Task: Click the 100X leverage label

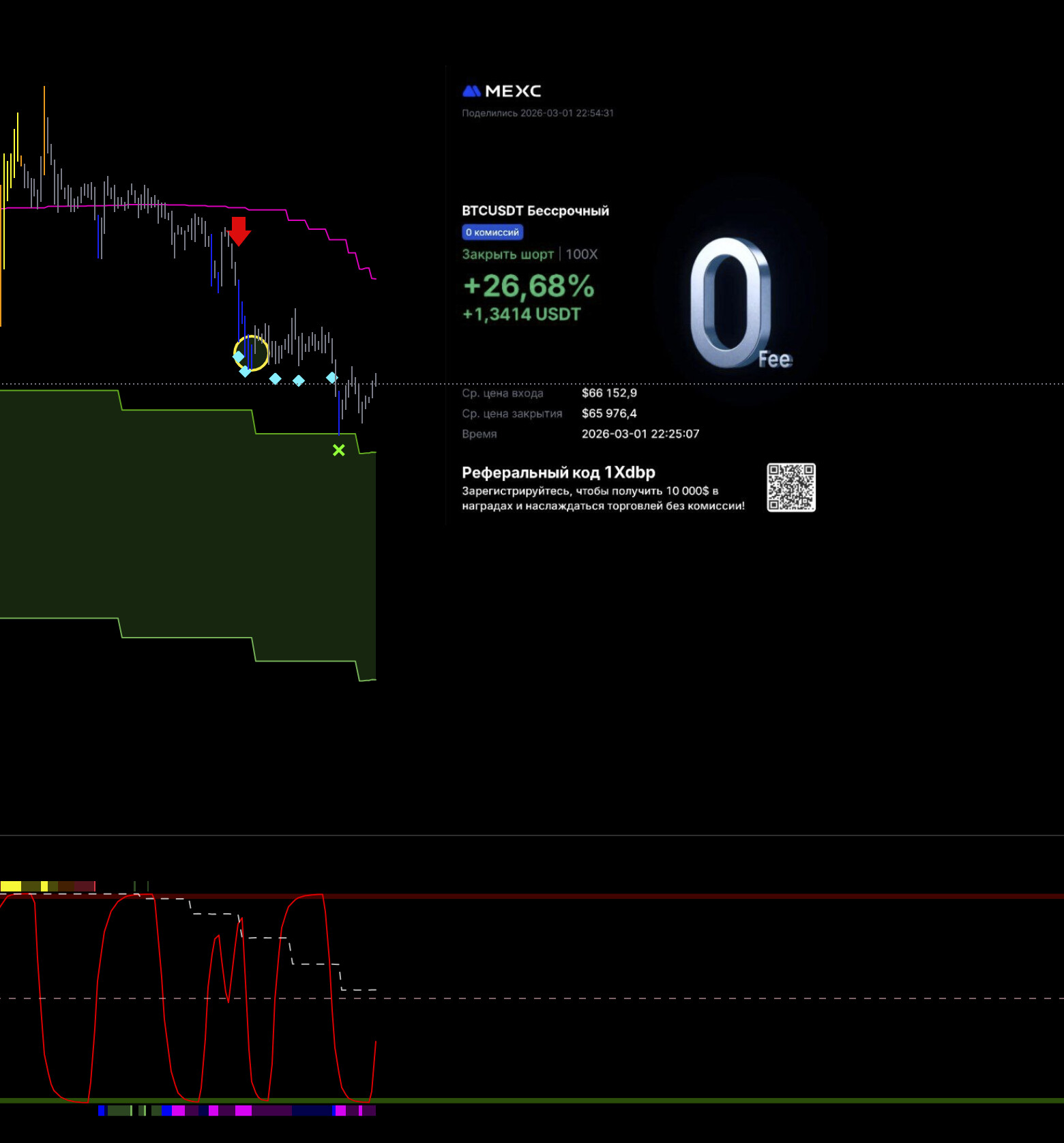Action: [x=582, y=254]
